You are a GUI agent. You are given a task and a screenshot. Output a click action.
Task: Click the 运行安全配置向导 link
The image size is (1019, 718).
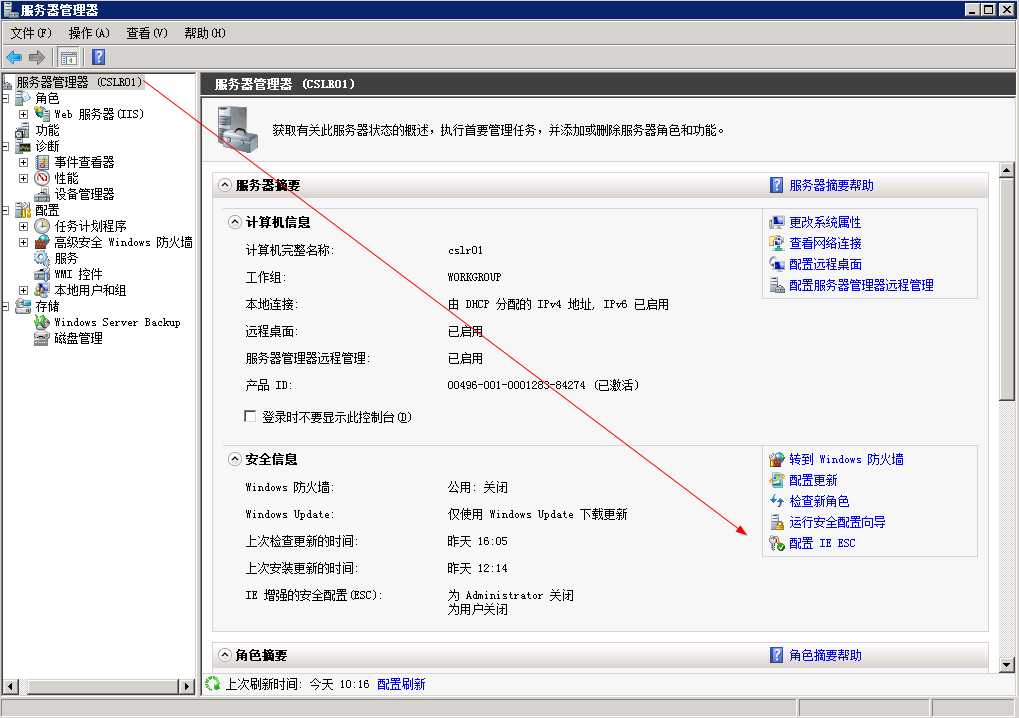(837, 522)
